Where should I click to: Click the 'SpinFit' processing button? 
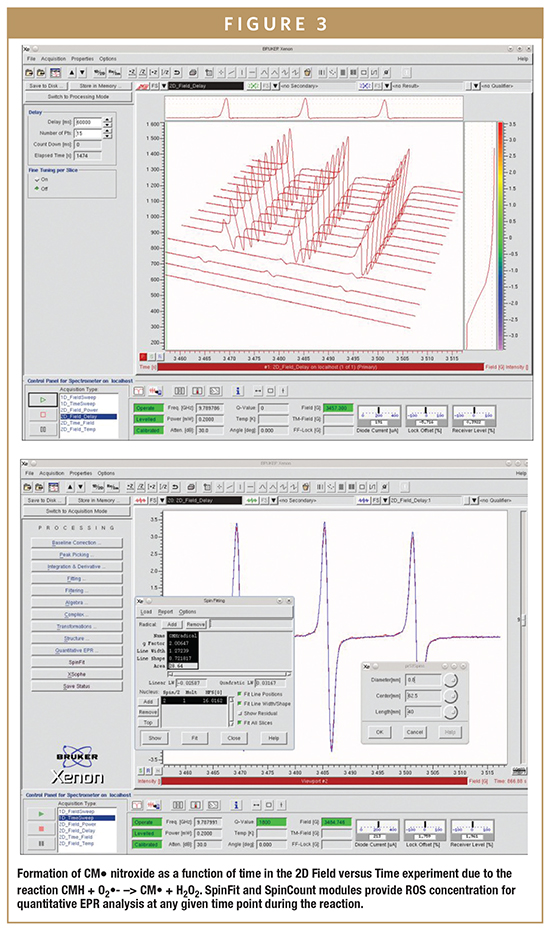tap(77, 662)
